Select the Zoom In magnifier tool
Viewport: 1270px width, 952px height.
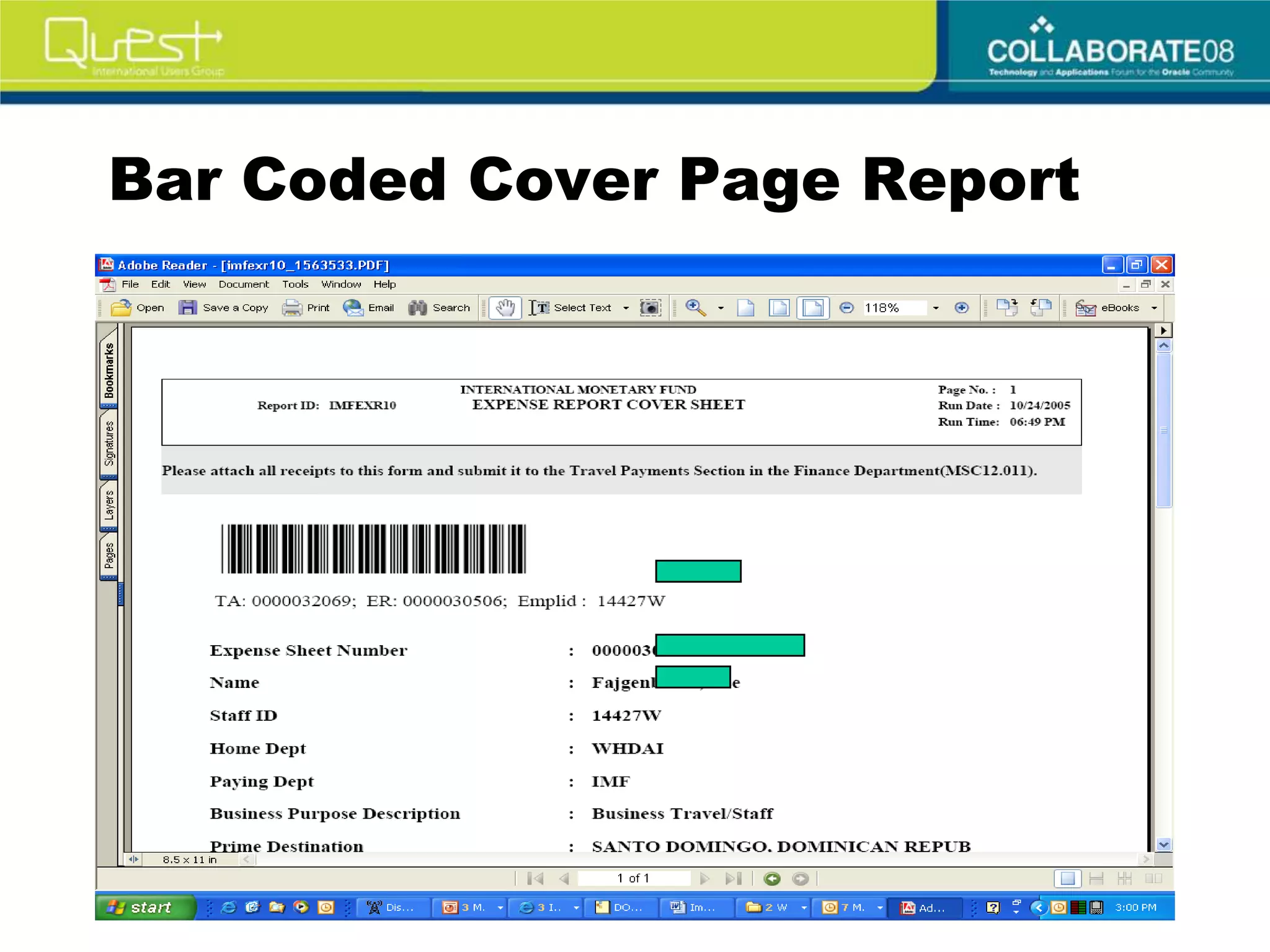point(695,308)
